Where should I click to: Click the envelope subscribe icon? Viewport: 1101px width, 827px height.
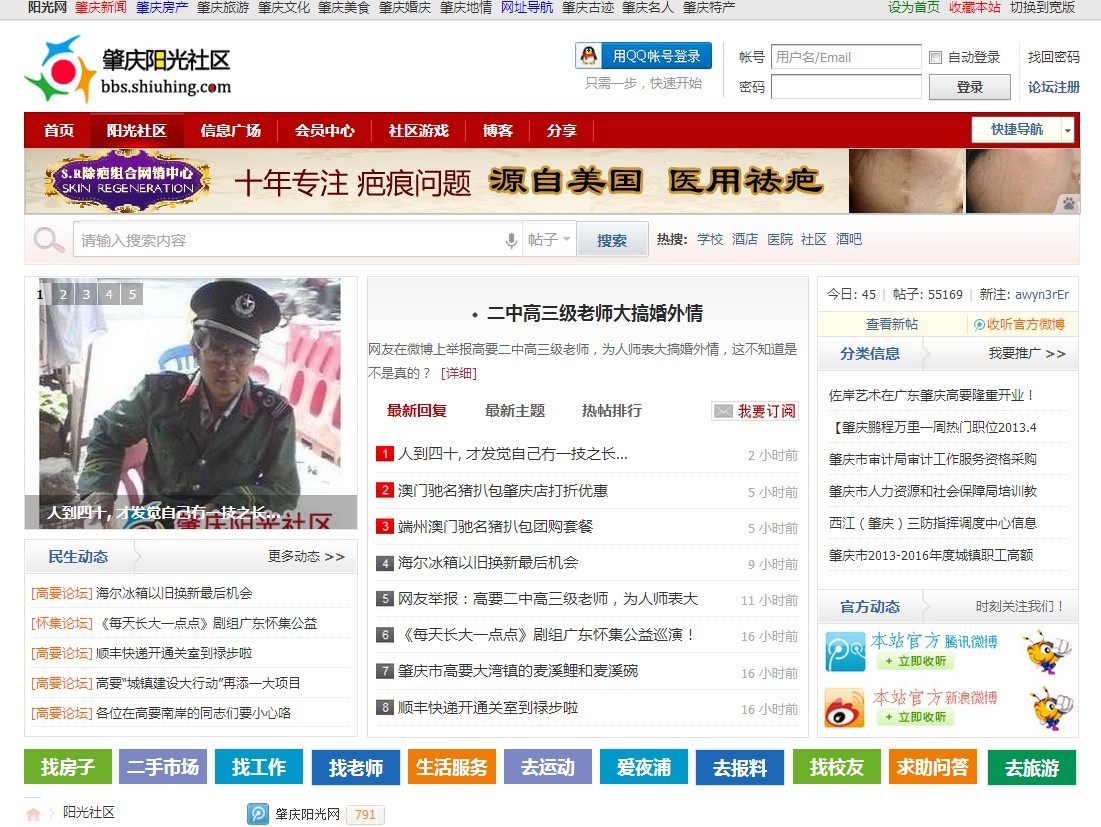[x=723, y=411]
